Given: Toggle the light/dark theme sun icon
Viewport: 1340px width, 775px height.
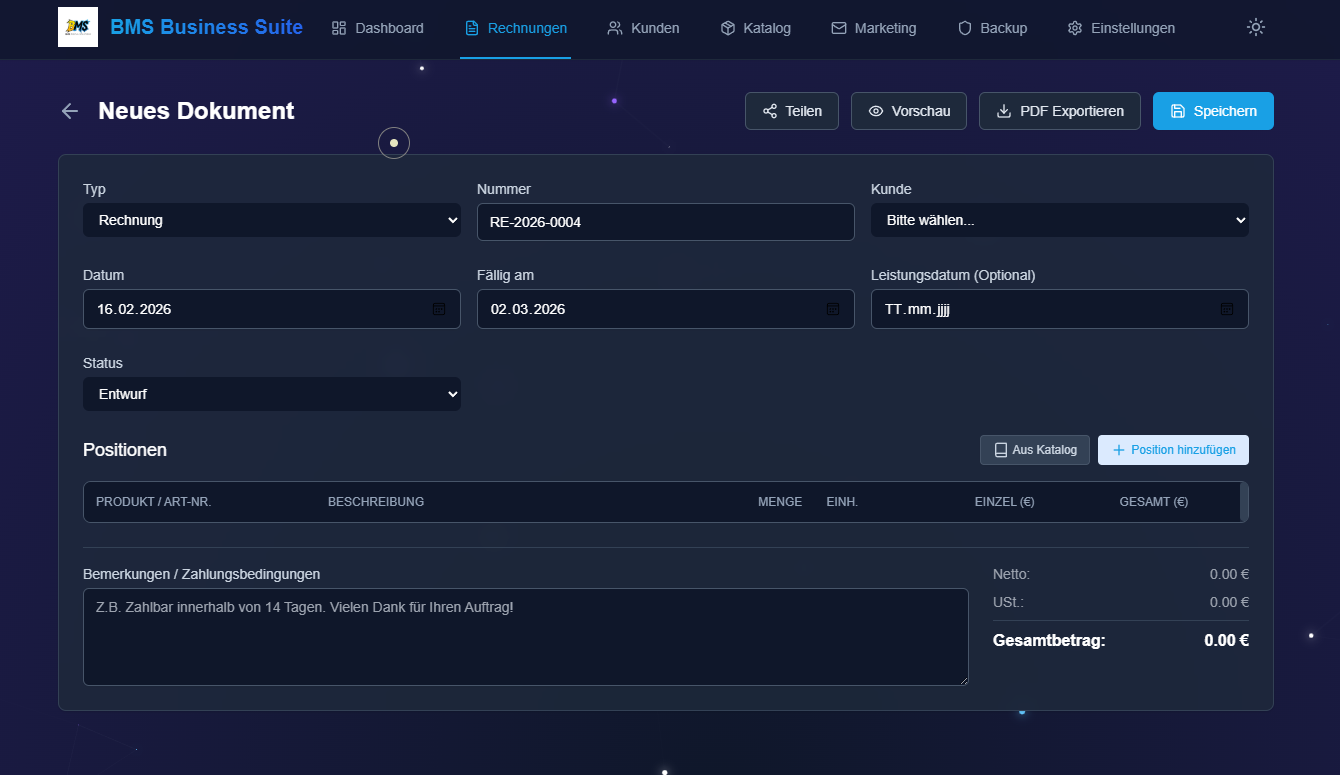Looking at the screenshot, I should click(x=1256, y=28).
